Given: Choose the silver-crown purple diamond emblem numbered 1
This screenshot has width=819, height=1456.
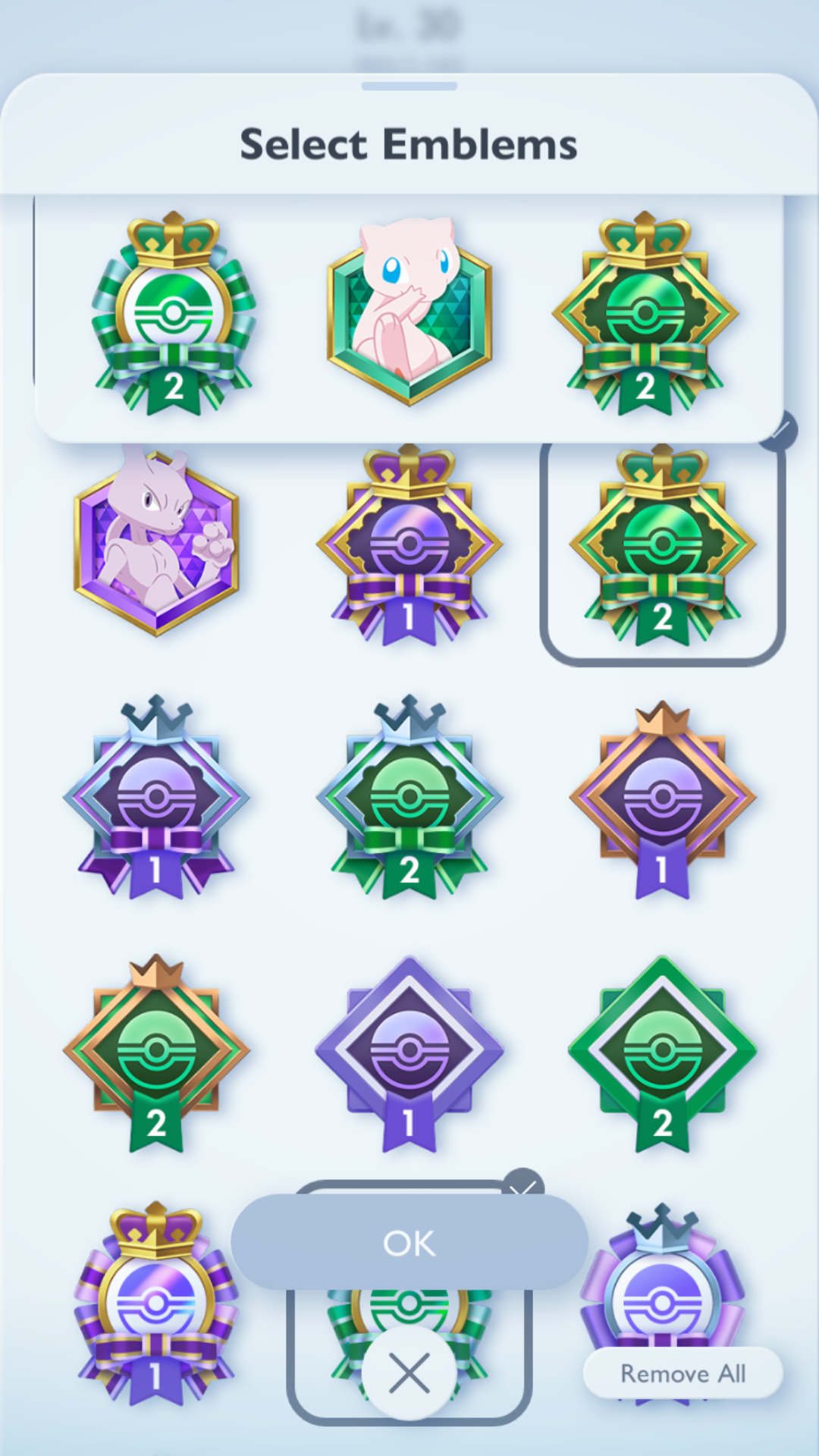Looking at the screenshot, I should 156,796.
